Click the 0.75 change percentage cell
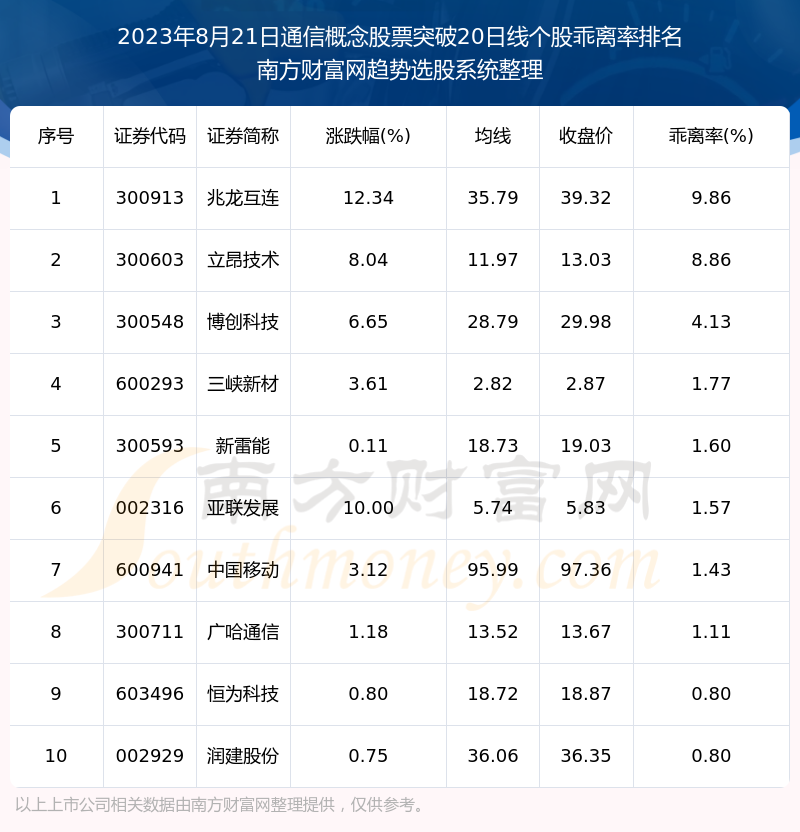The height and width of the screenshot is (832, 800). click(368, 757)
